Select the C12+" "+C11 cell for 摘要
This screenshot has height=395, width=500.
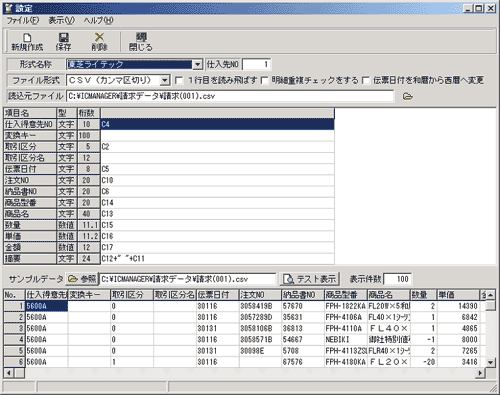tap(217, 259)
